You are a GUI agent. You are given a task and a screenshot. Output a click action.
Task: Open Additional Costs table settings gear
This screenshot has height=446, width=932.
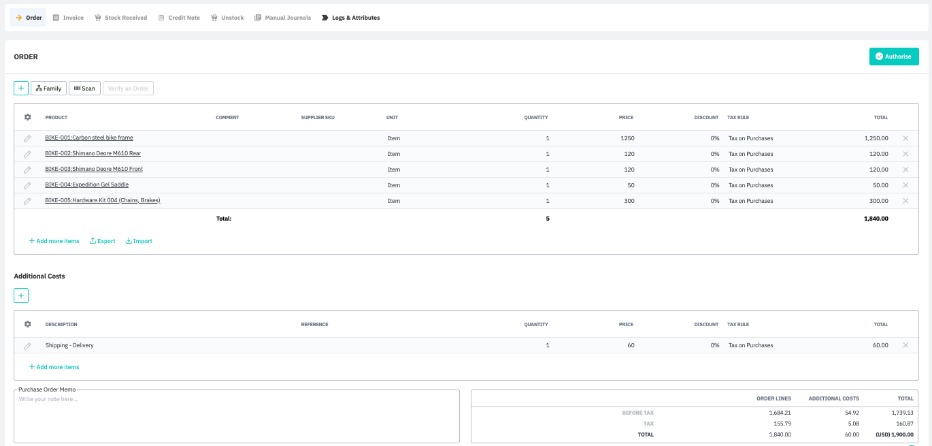pos(28,324)
